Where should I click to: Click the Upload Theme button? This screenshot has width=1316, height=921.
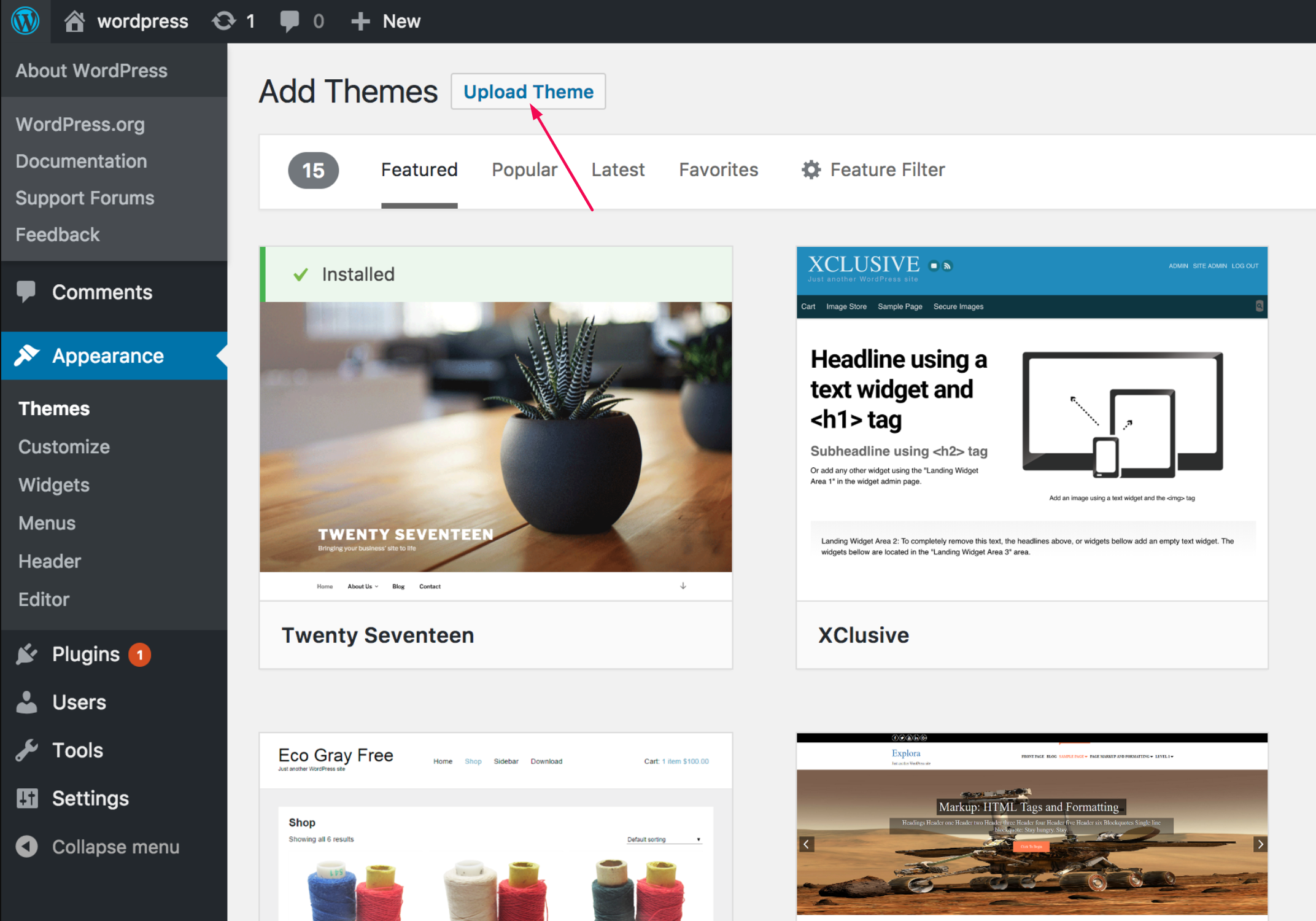coord(528,91)
